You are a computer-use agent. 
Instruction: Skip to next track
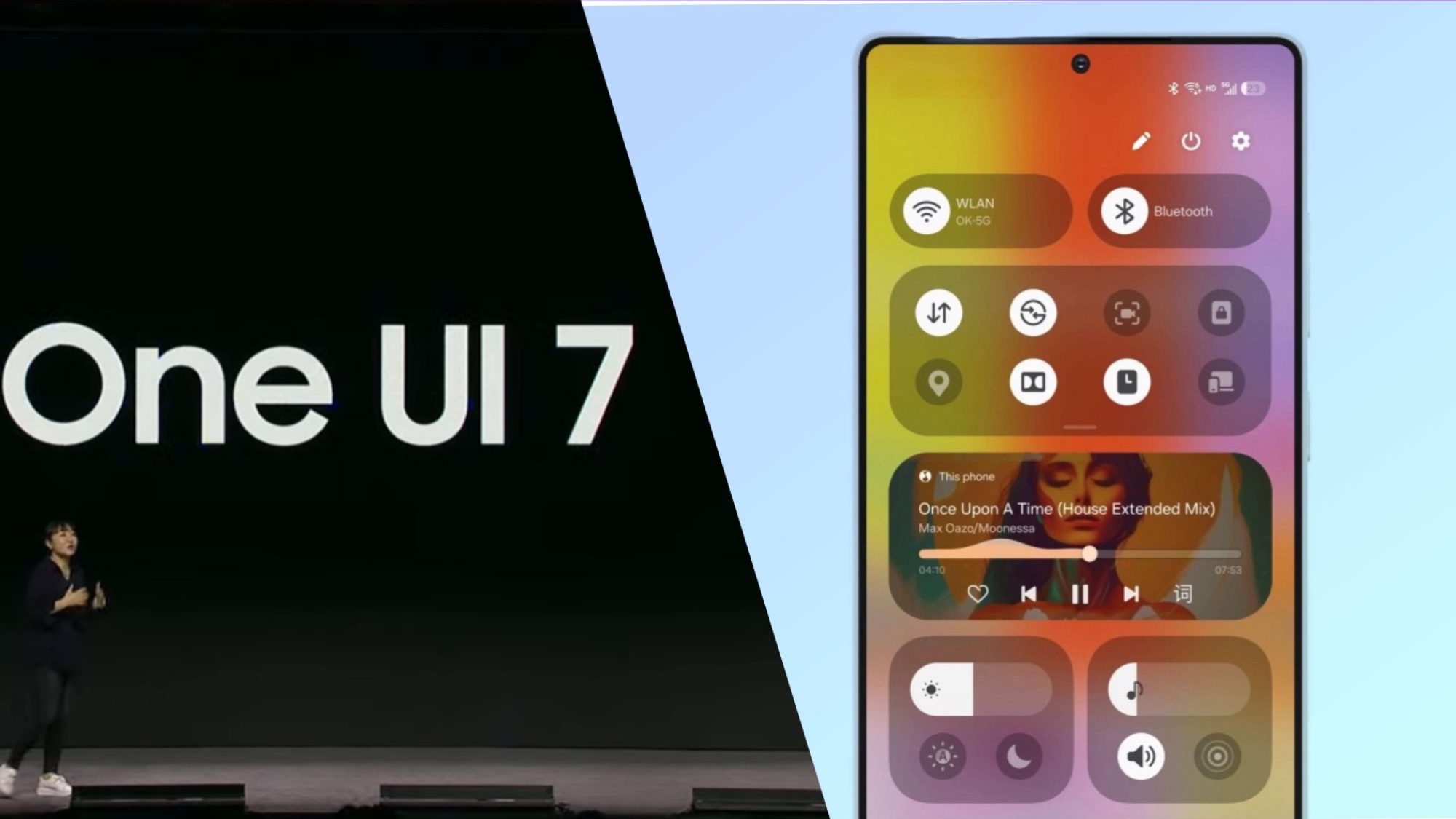click(x=1129, y=594)
